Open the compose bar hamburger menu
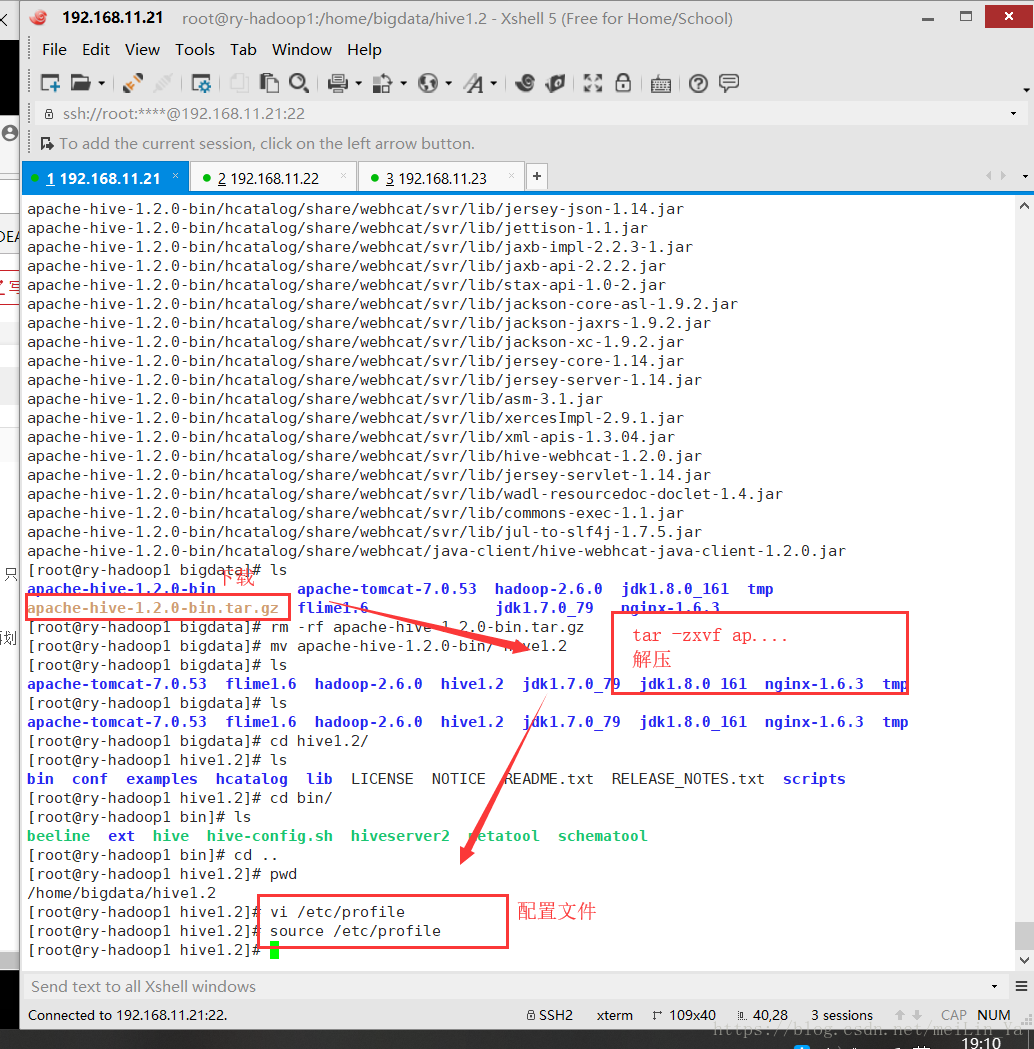The height and width of the screenshot is (1049, 1034). click(x=1021, y=986)
